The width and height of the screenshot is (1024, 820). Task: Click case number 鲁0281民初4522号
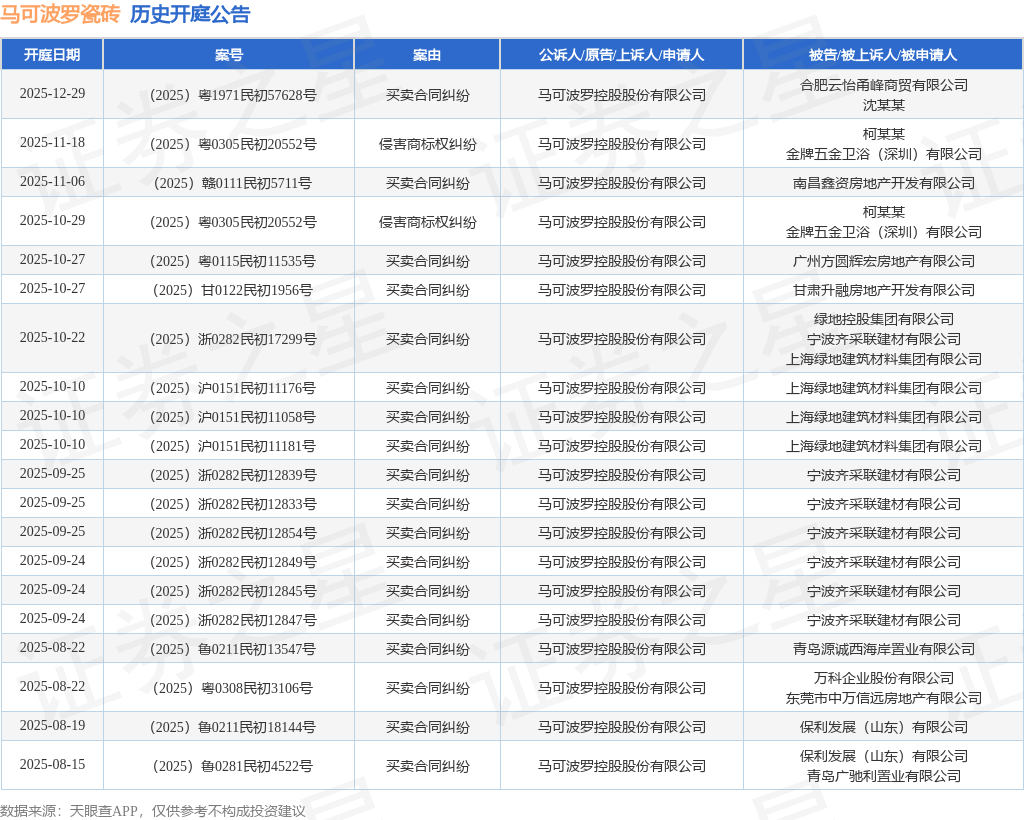tap(257, 766)
